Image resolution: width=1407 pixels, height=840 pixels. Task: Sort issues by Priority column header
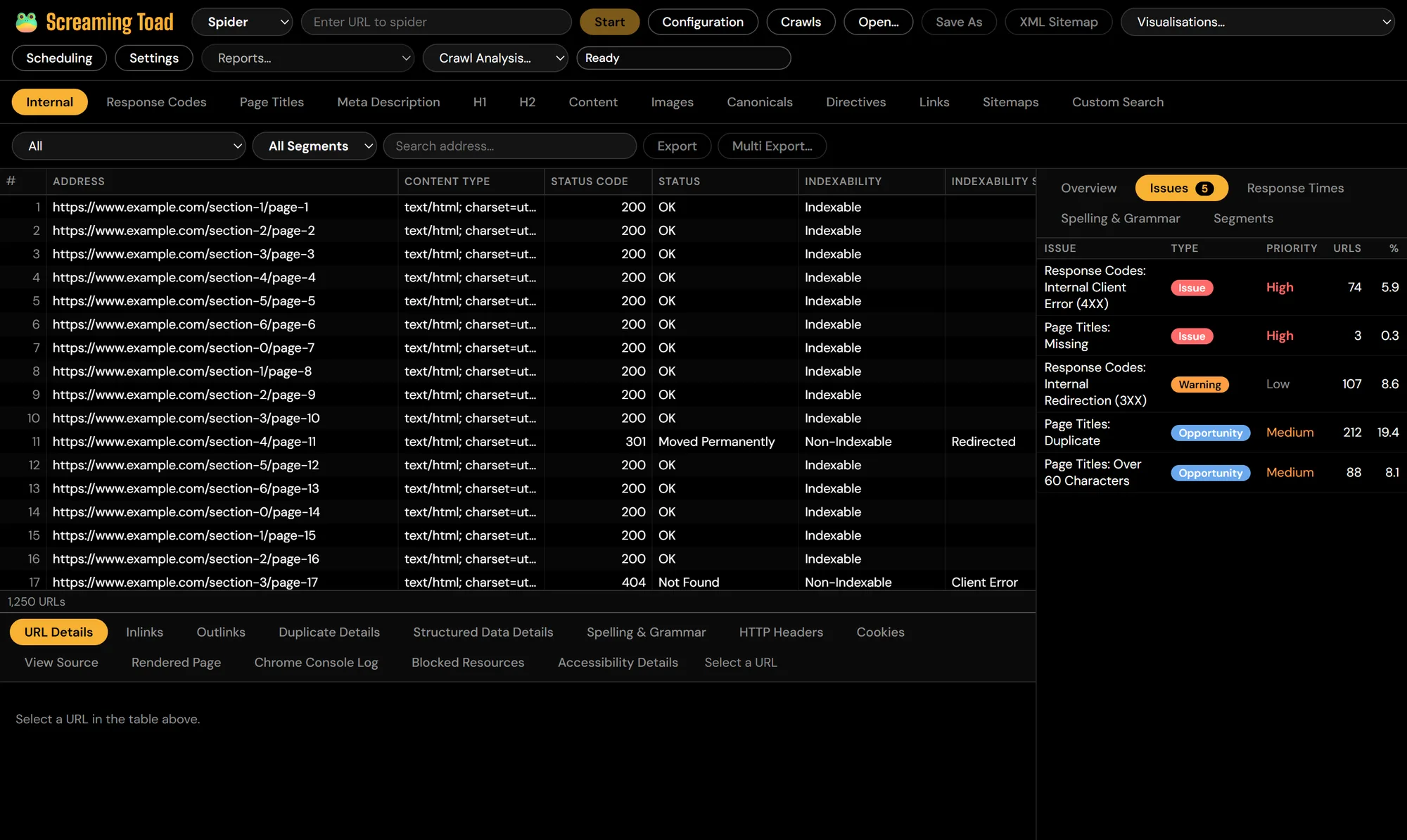point(1291,248)
